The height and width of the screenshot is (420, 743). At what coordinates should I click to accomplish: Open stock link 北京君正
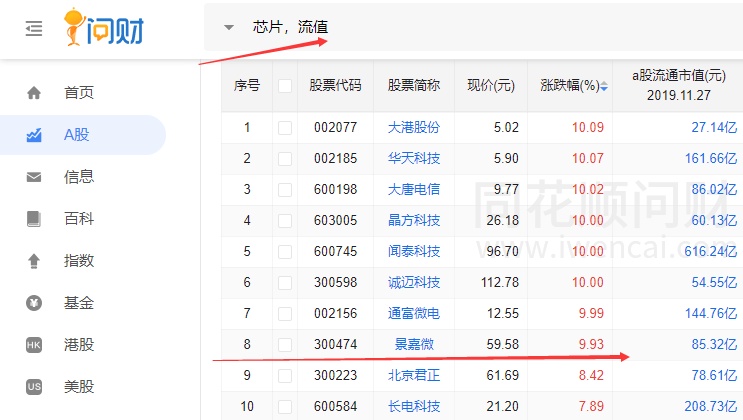point(413,375)
